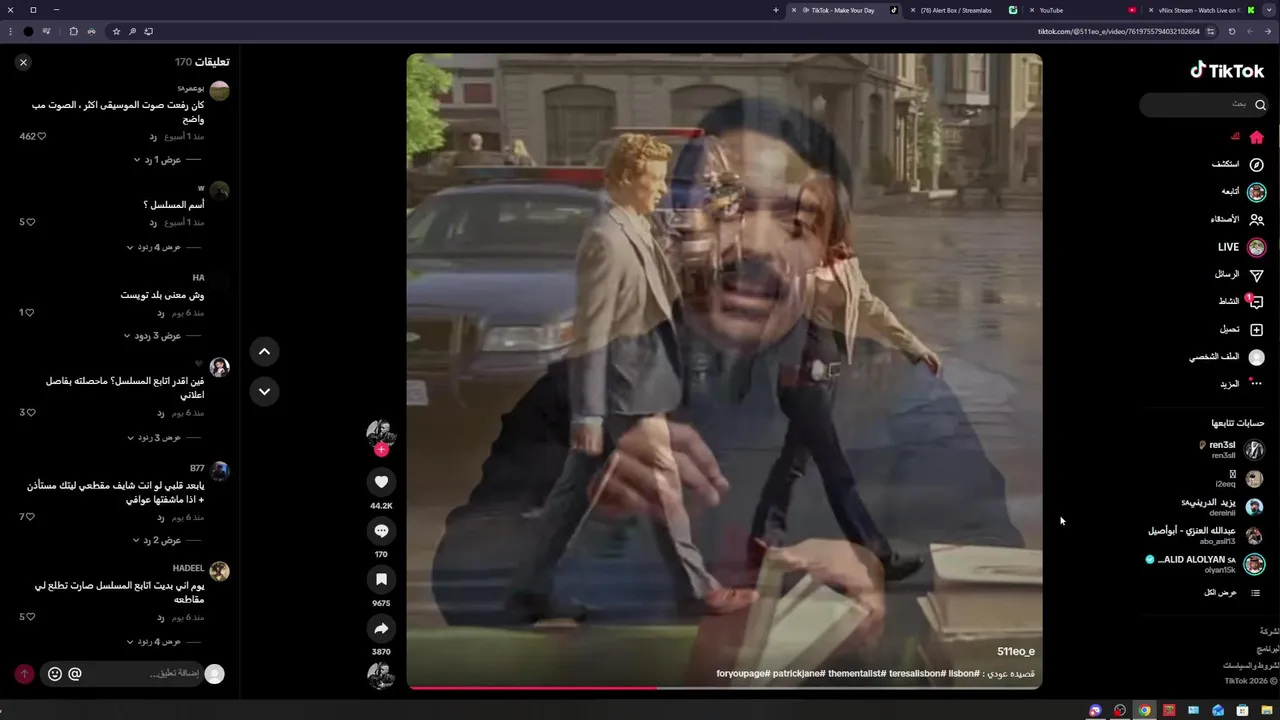Click the Chrome icon in the taskbar
This screenshot has width=1280, height=720.
(x=1144, y=711)
